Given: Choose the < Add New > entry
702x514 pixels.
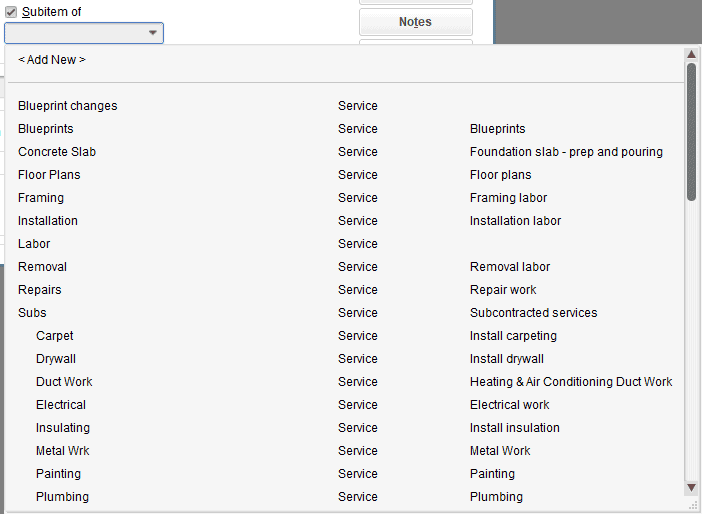Looking at the screenshot, I should click(52, 60).
